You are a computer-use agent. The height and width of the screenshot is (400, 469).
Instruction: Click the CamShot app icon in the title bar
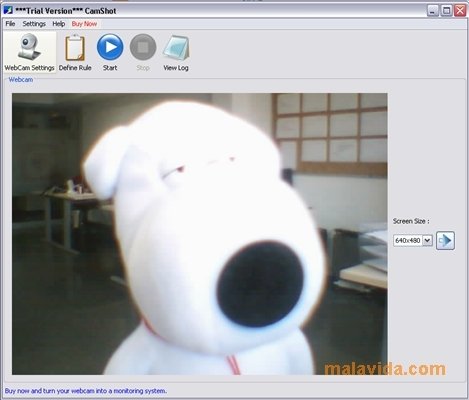8,10
